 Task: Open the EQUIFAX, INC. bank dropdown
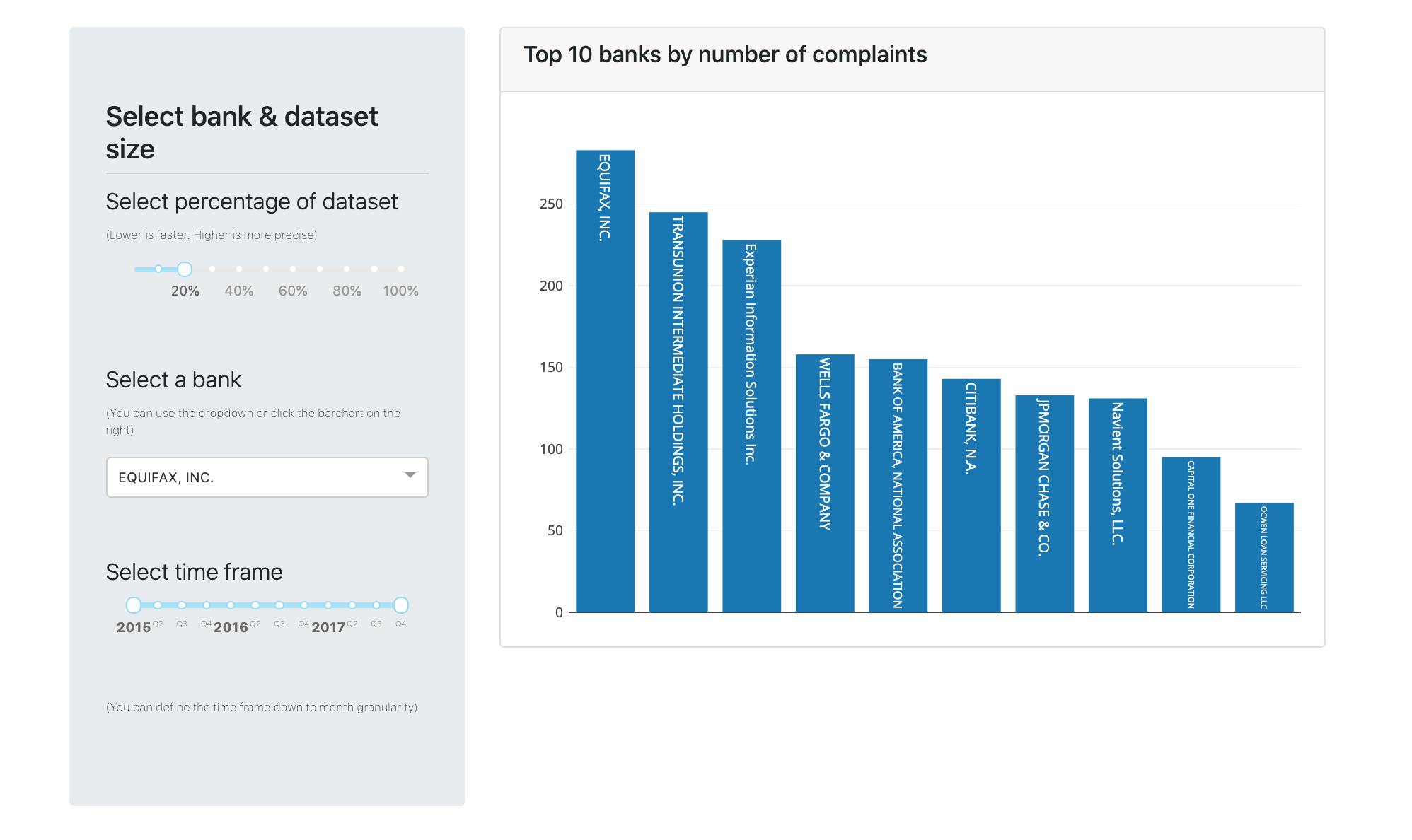point(267,477)
